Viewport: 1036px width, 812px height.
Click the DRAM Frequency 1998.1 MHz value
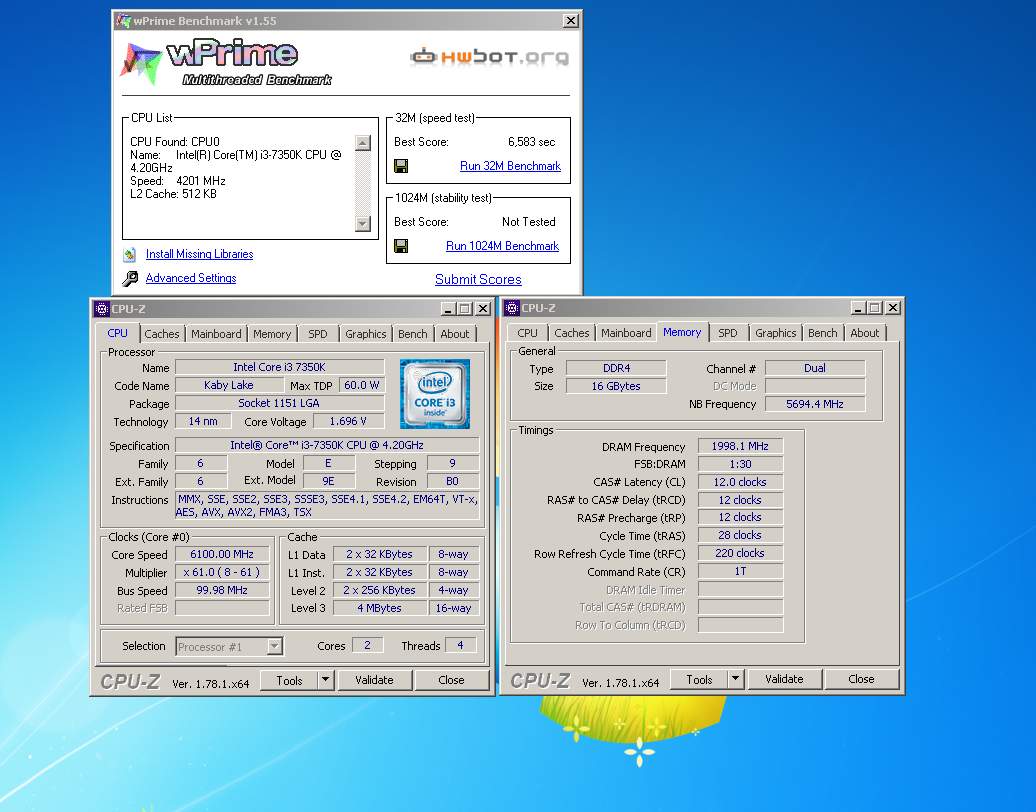click(740, 446)
